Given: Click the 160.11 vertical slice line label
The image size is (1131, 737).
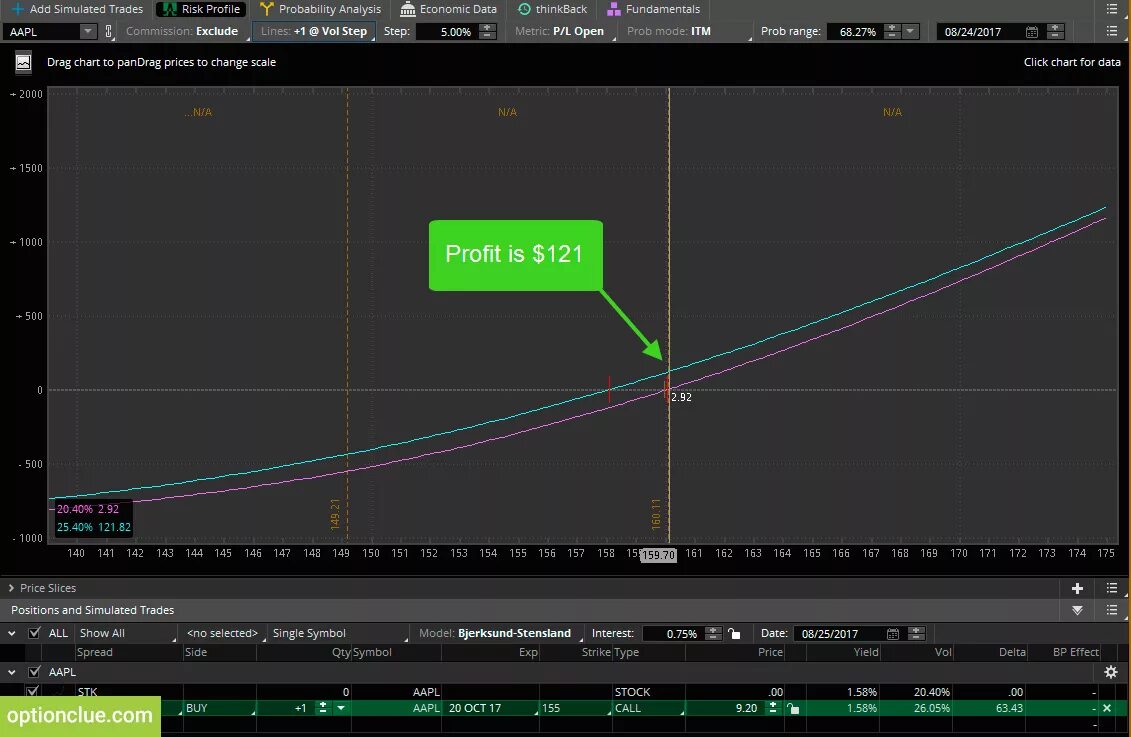Looking at the screenshot, I should coord(656,514).
